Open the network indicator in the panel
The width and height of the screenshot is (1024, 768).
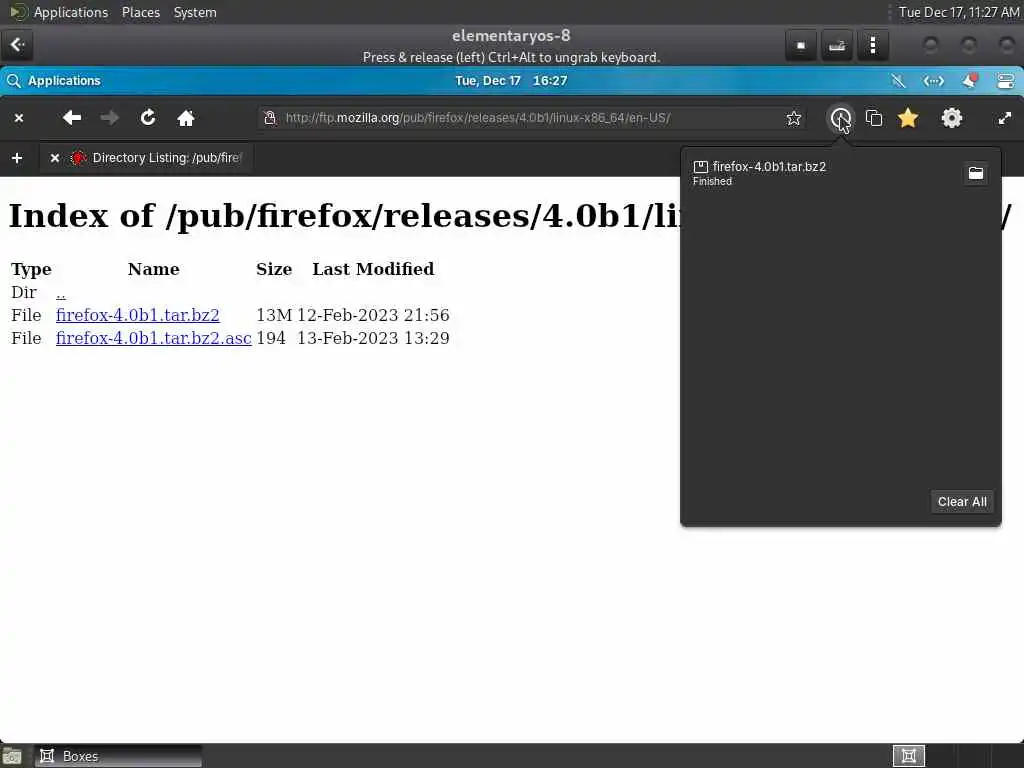click(x=934, y=81)
